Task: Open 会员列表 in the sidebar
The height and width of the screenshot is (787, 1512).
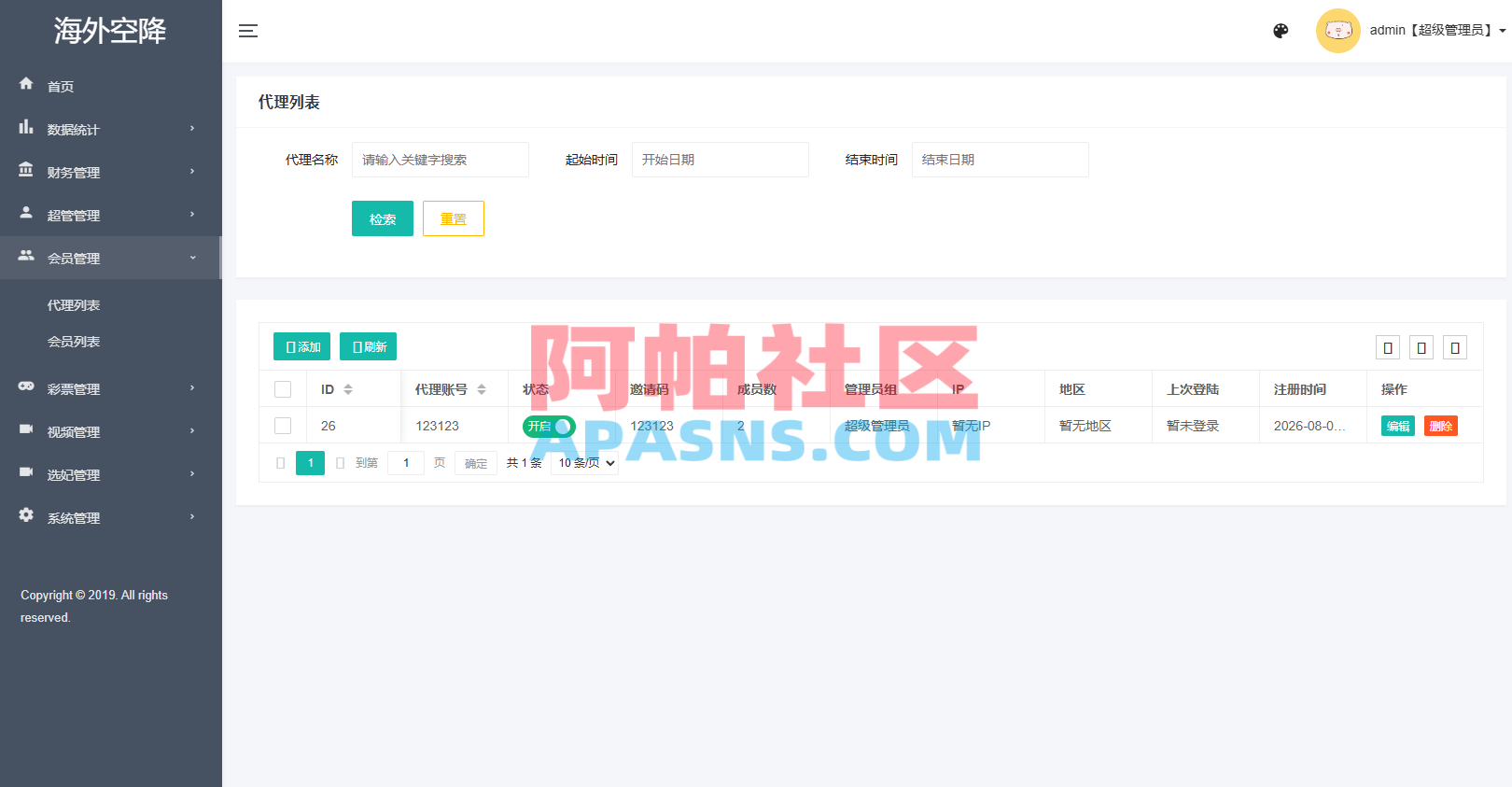Action: pos(74,342)
